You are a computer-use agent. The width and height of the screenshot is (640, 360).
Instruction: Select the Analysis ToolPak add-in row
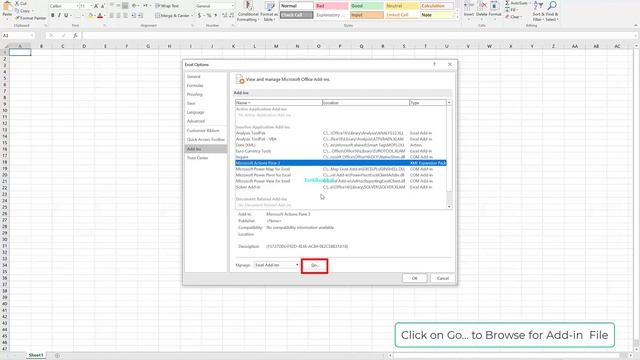(341, 133)
